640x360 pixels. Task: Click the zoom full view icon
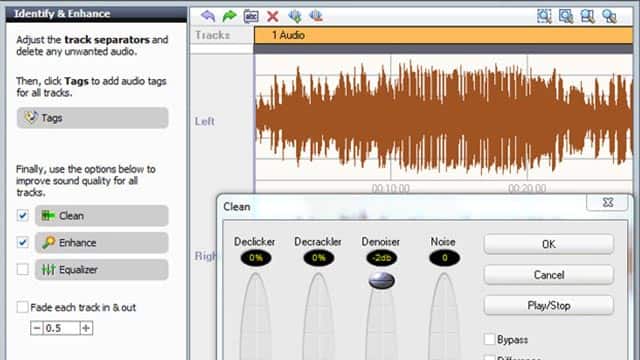(x=609, y=16)
